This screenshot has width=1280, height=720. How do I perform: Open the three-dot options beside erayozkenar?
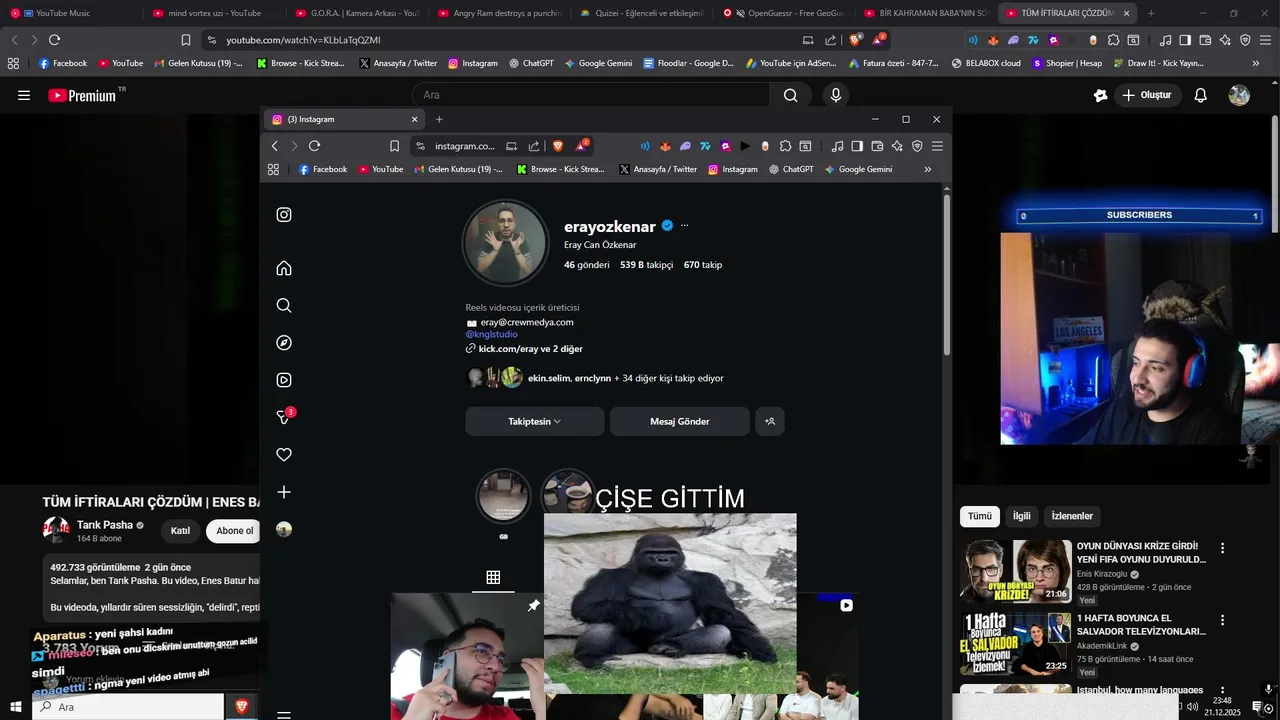pyautogui.click(x=684, y=226)
